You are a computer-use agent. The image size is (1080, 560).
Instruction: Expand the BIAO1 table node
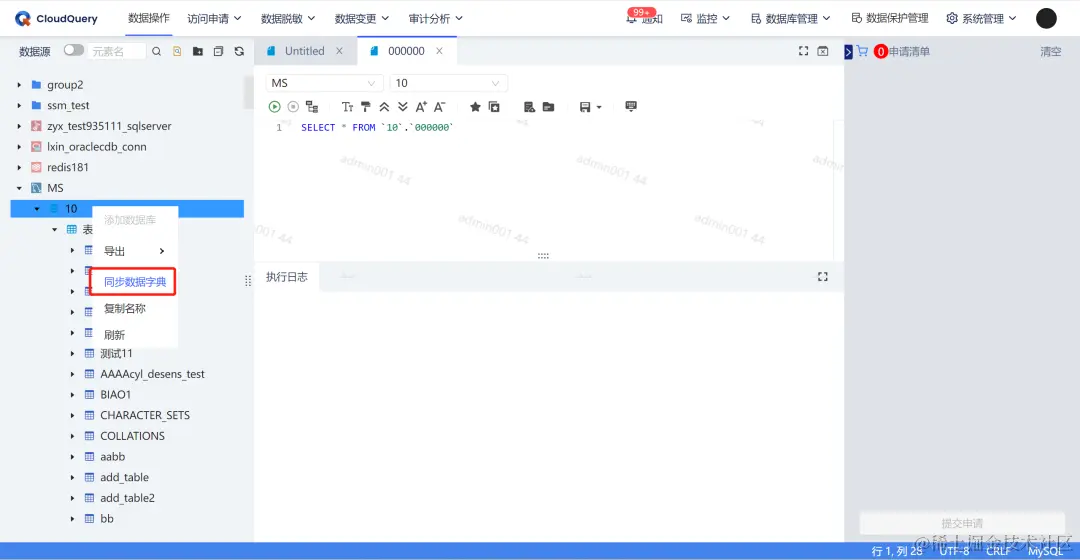[72, 395]
